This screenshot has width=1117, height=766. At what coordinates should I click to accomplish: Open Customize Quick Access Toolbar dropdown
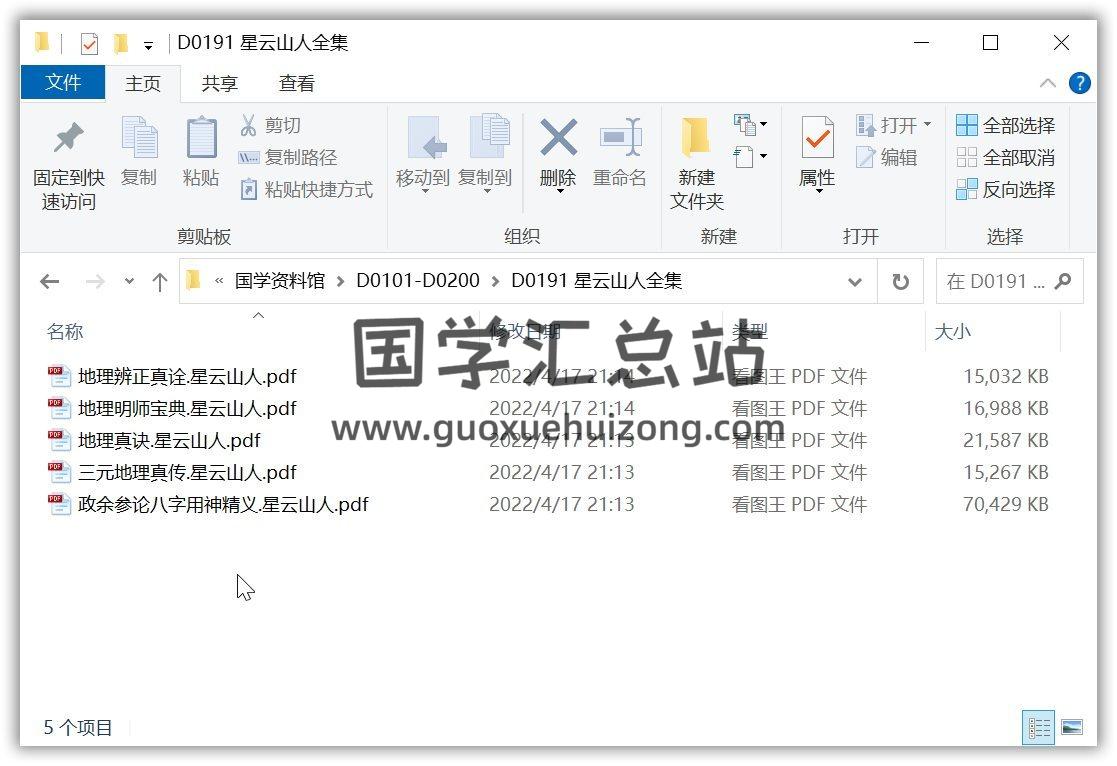point(148,46)
